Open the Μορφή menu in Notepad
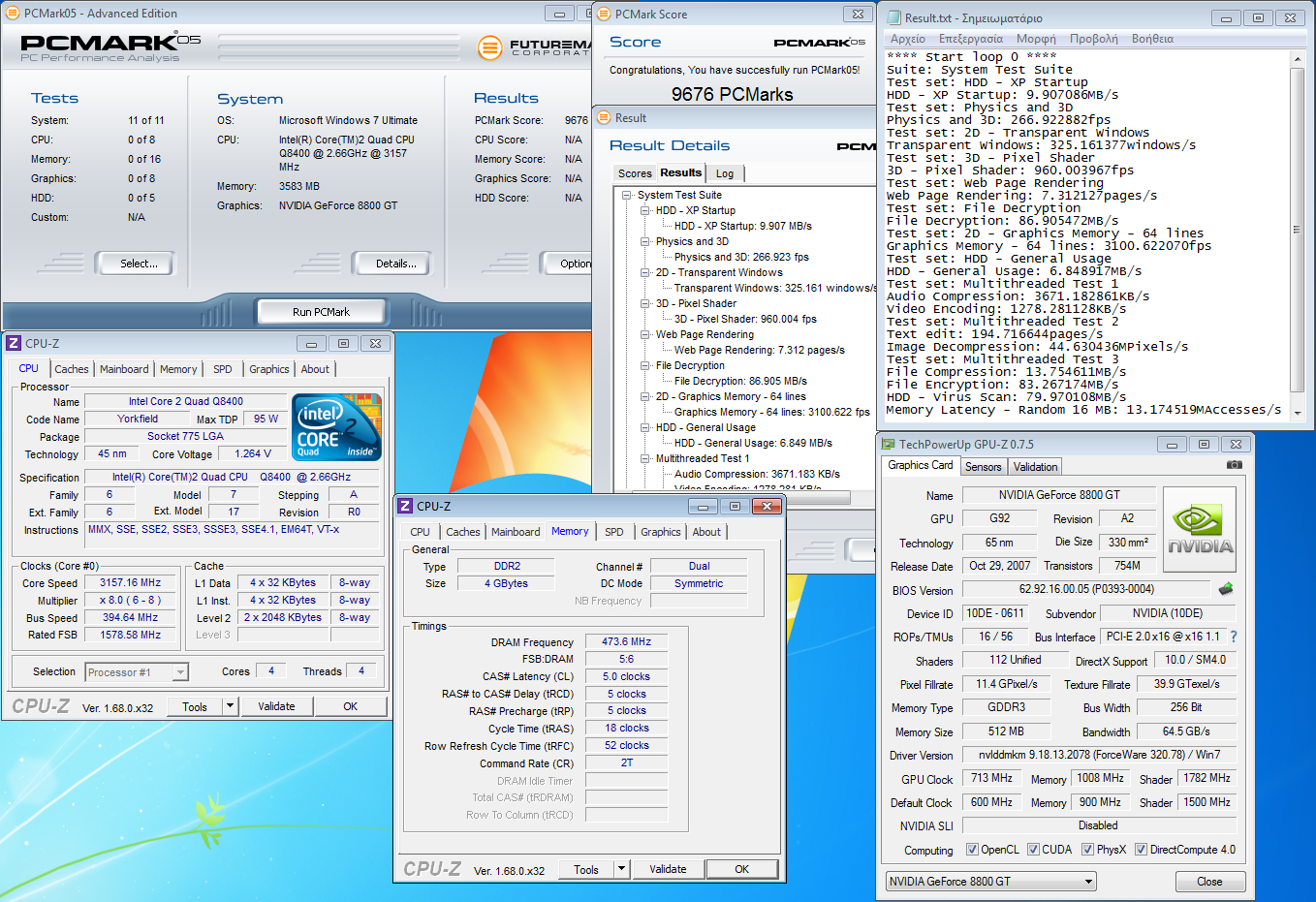The image size is (1316, 902). coord(1036,39)
